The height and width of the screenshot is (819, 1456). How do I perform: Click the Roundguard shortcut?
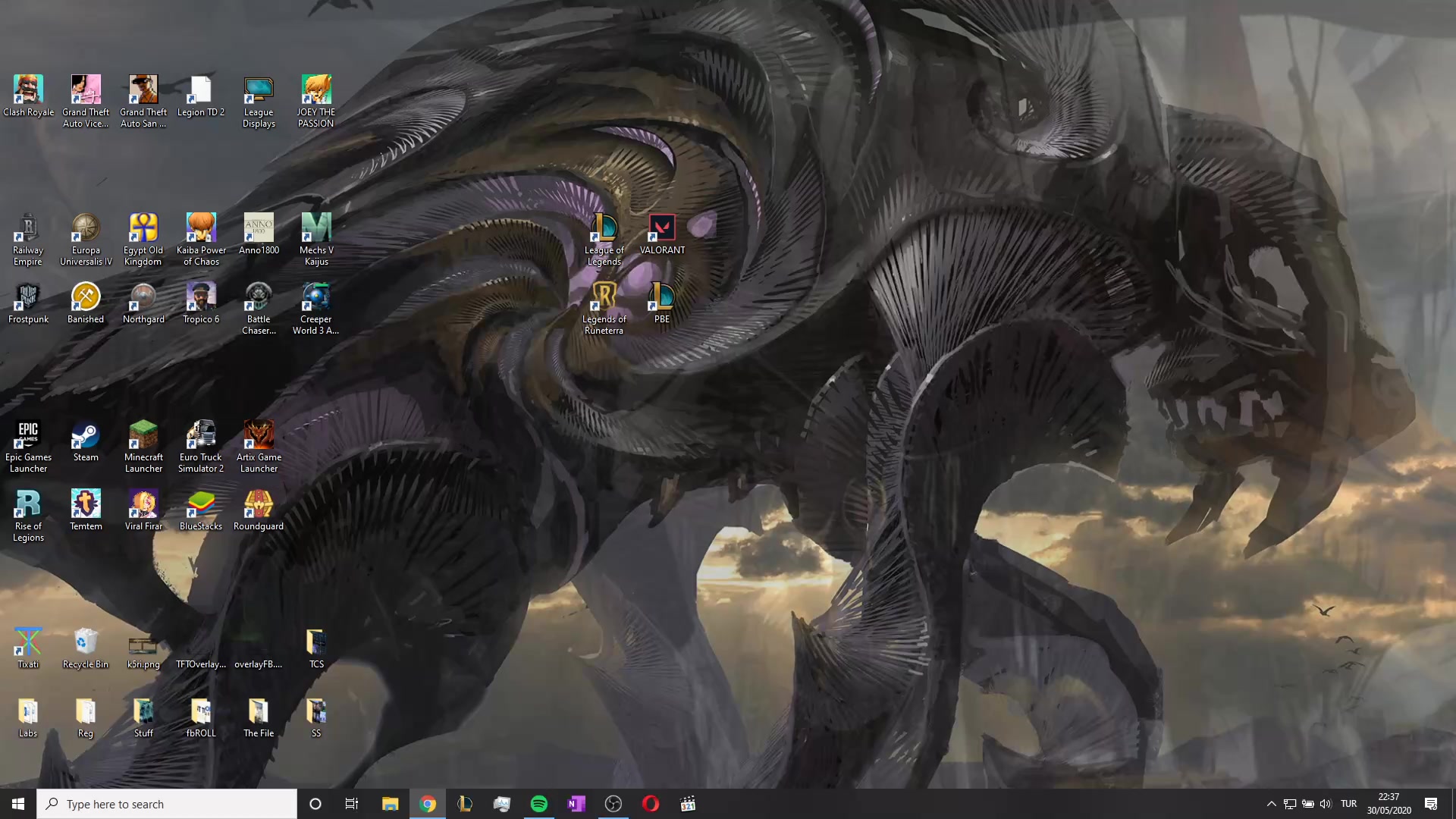[x=259, y=510]
